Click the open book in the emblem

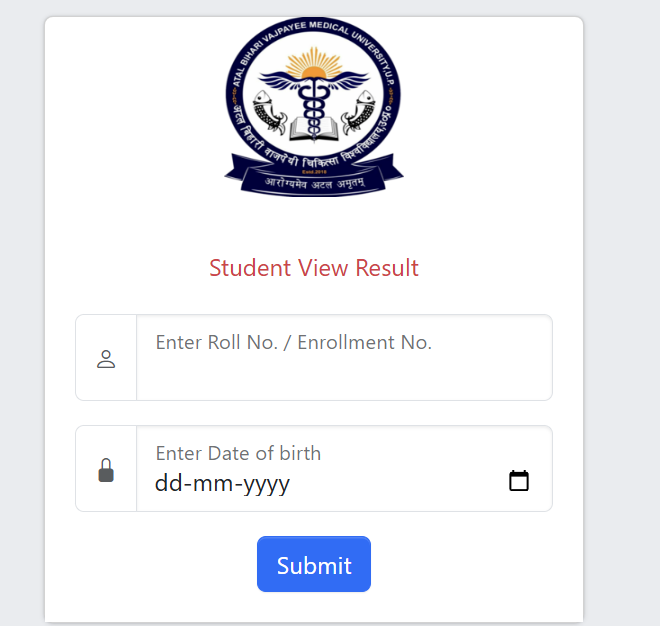coord(314,128)
